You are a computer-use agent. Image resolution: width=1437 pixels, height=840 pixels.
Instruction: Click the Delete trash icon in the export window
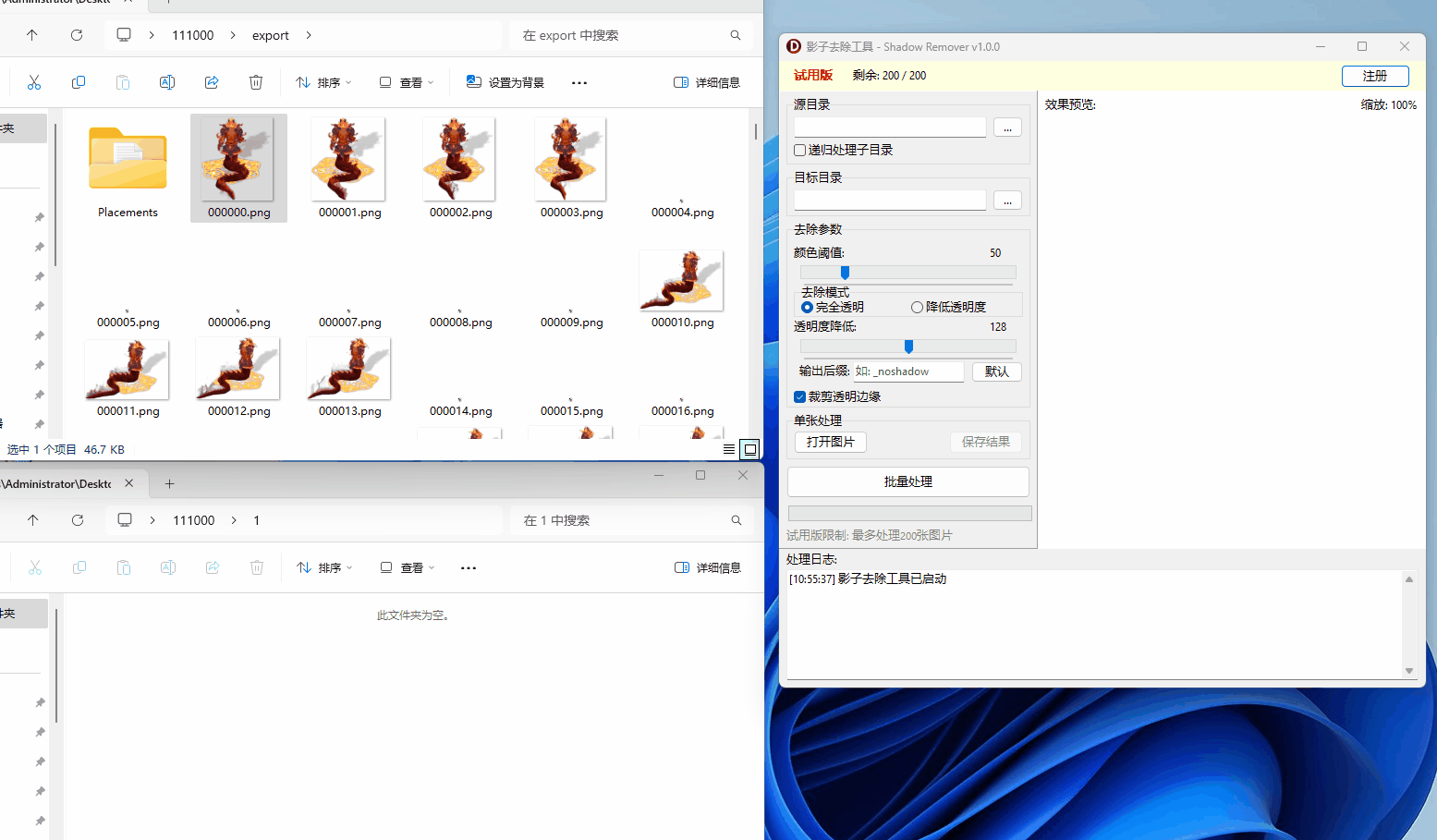(256, 82)
